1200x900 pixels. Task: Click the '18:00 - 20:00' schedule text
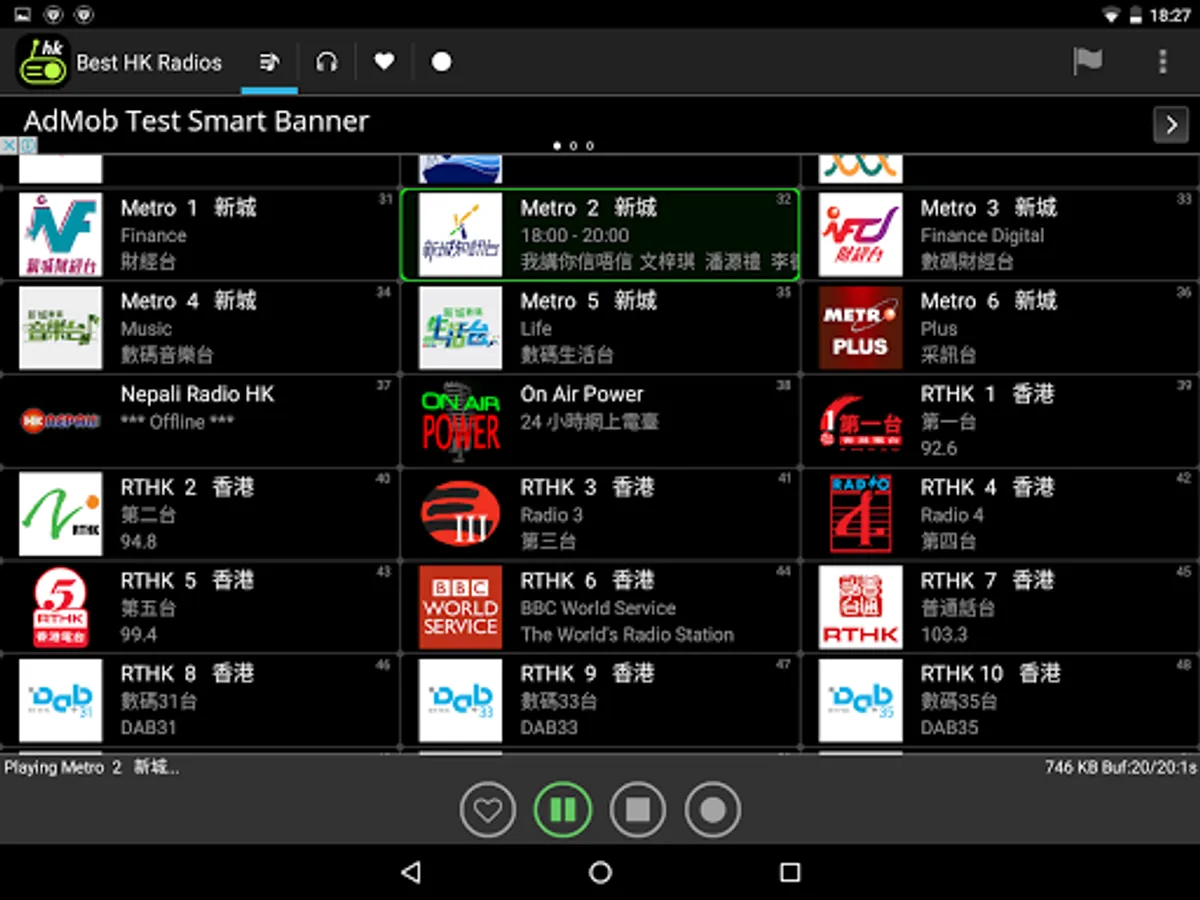tap(575, 236)
